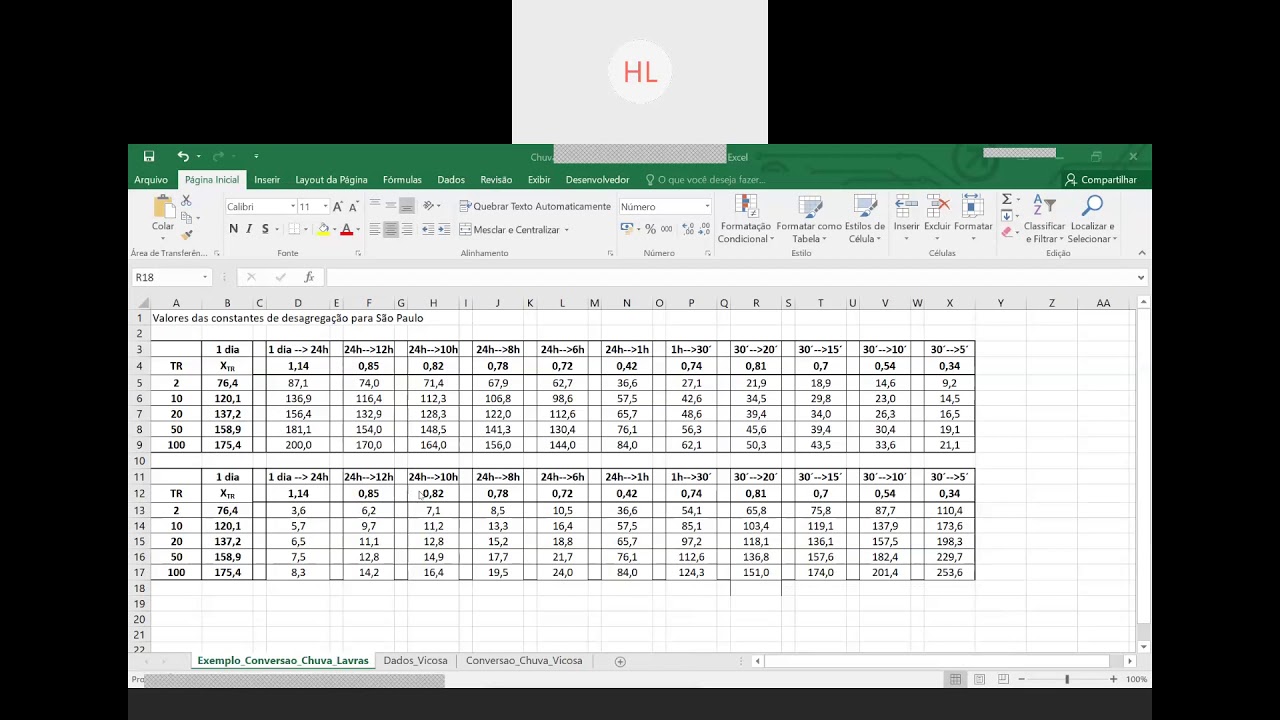
Task: Click the Copy icon in clipboard group
Action: [186, 217]
